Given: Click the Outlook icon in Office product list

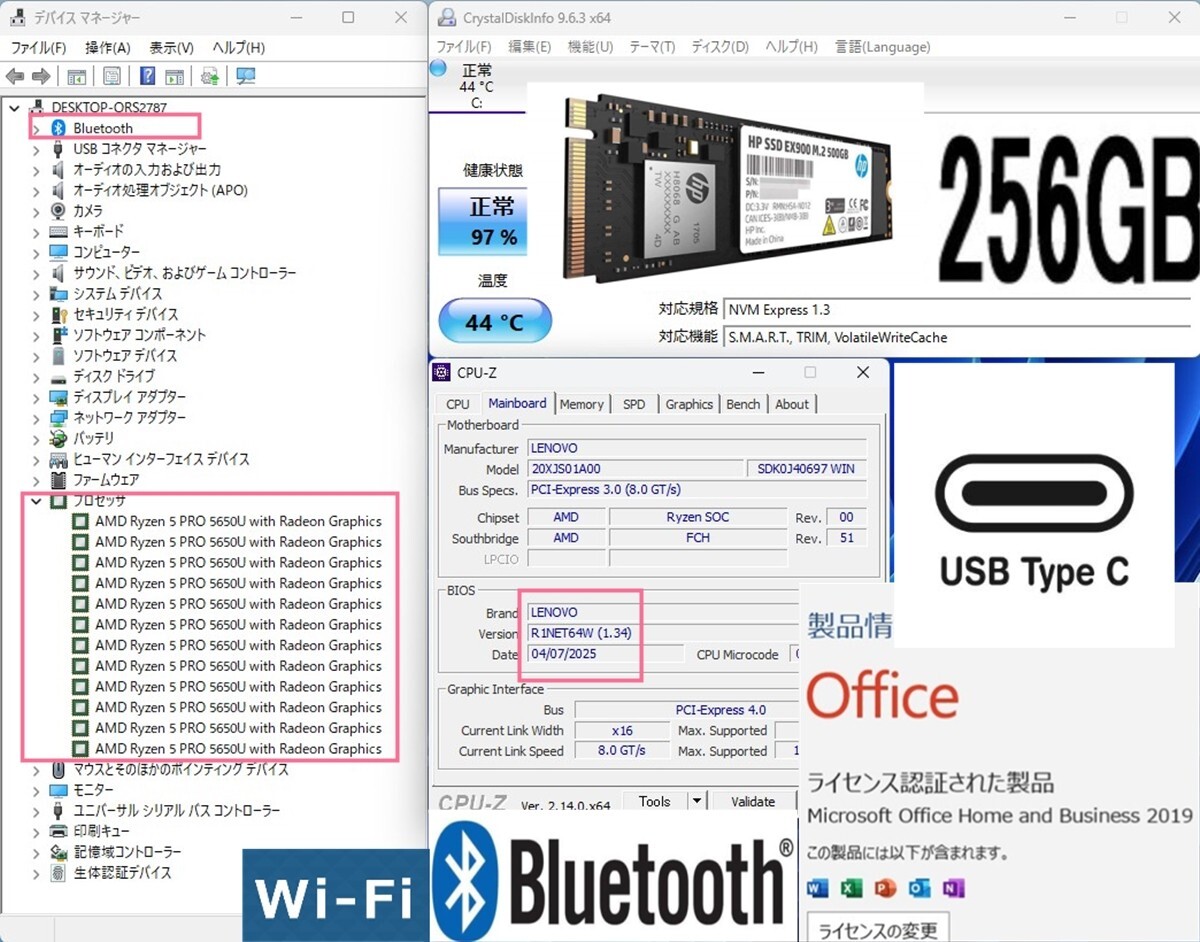Looking at the screenshot, I should coord(919,888).
